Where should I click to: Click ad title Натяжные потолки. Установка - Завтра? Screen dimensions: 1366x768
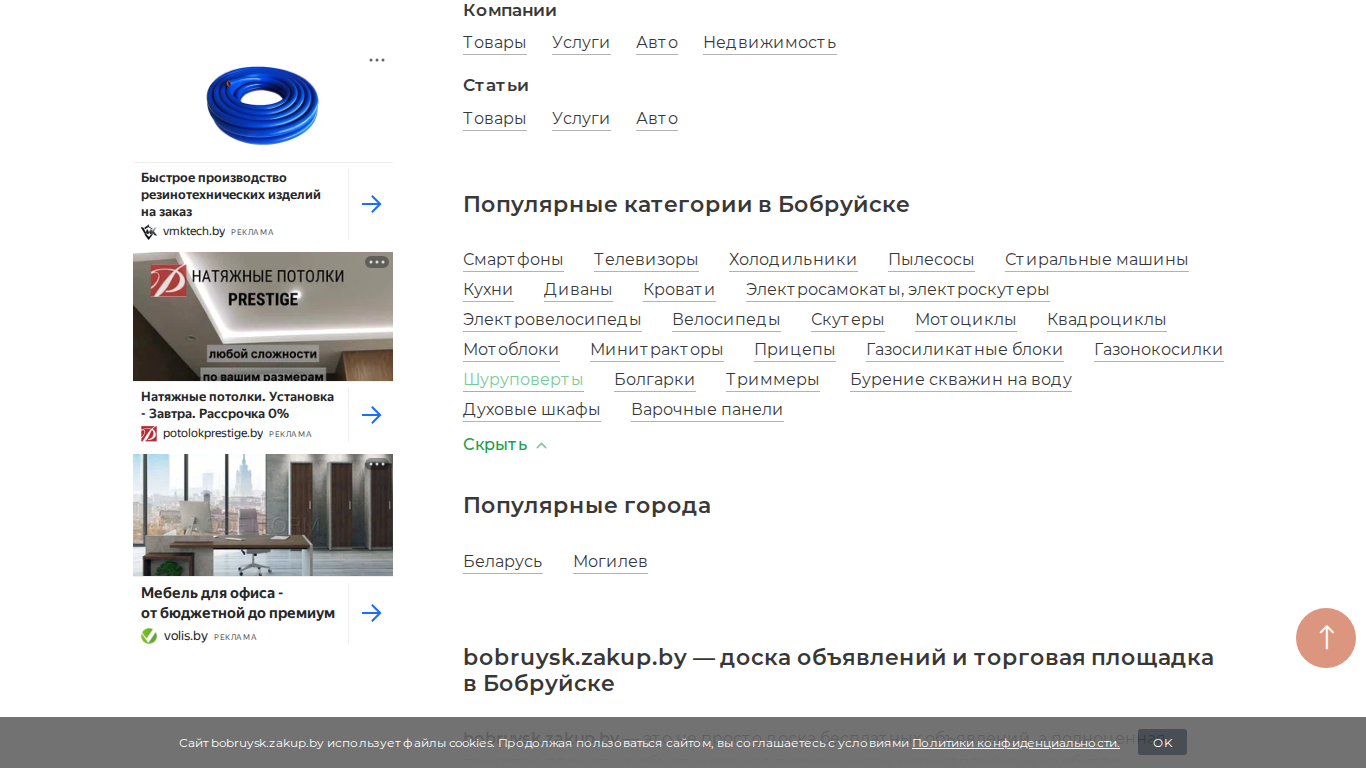click(238, 405)
